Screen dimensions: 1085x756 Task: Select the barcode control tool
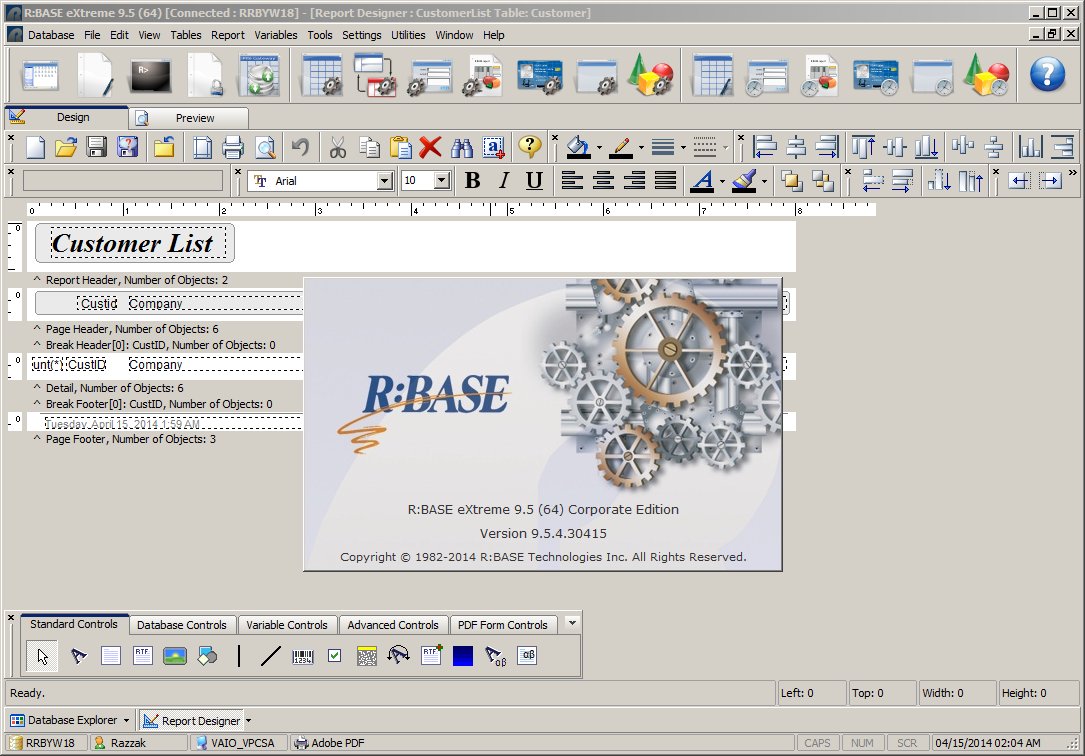point(302,656)
